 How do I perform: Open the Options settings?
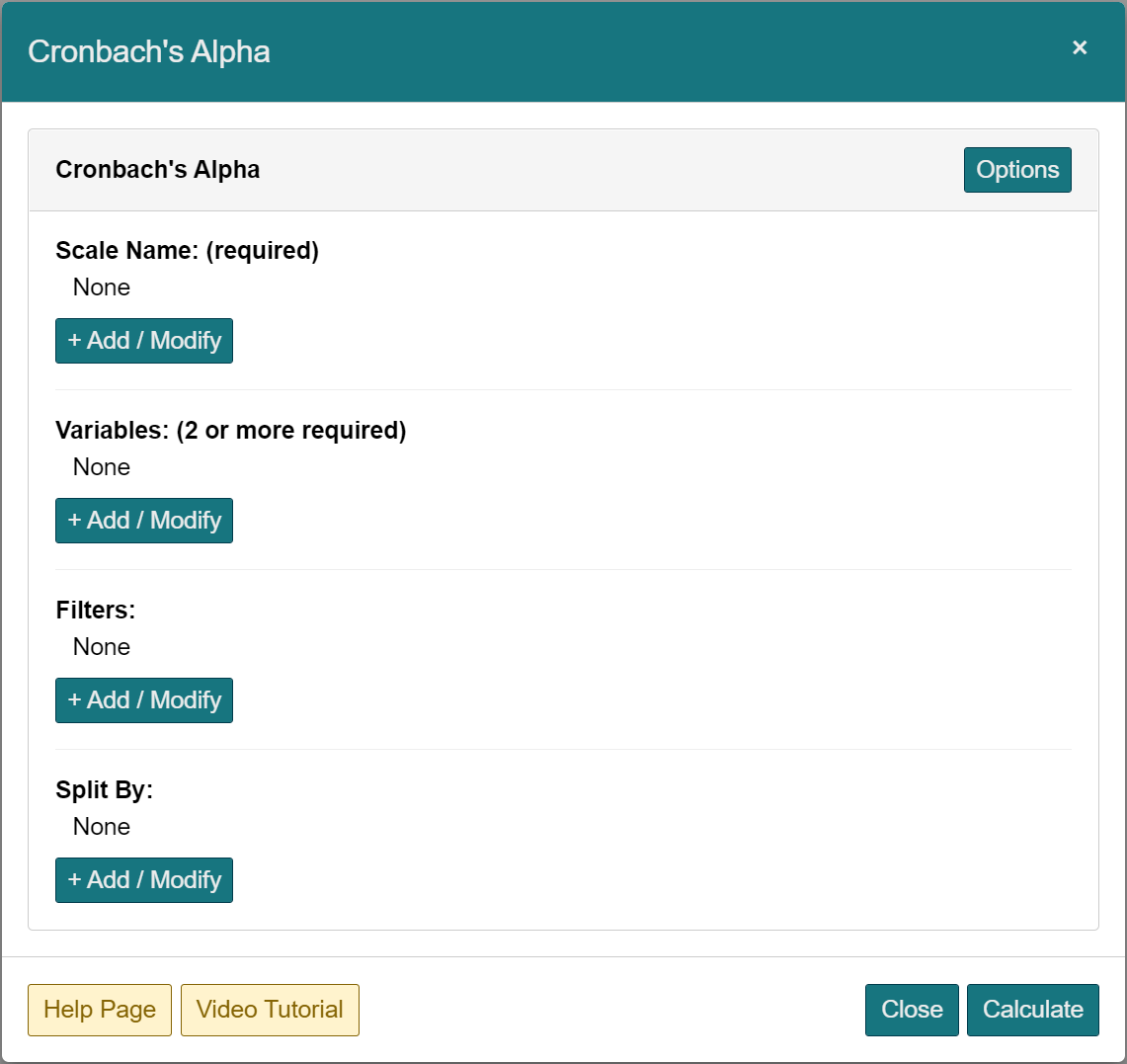[1017, 170]
